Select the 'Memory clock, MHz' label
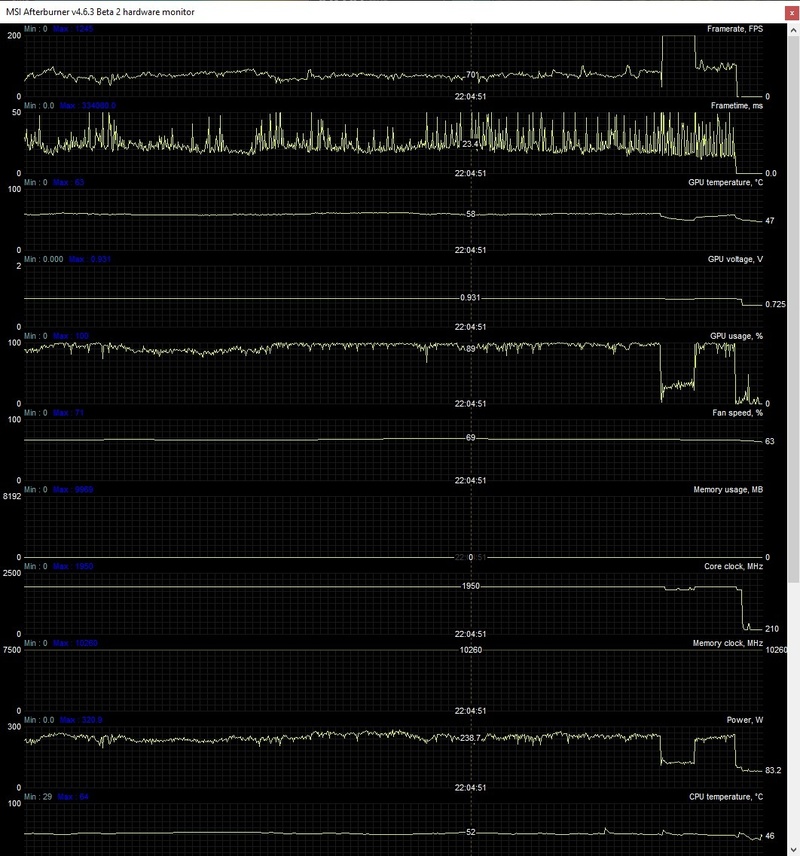Image resolution: width=800 pixels, height=856 pixels. click(727, 643)
